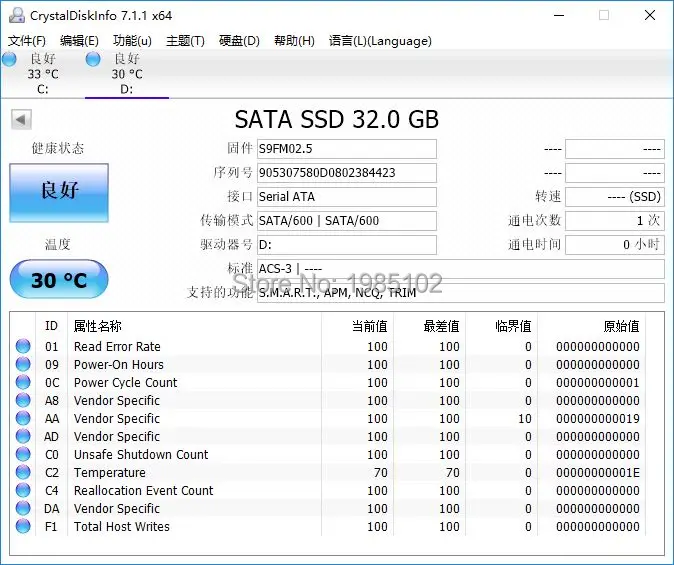This screenshot has width=674, height=565.
Task: Click the CrystalDiskInfo app icon in title bar
Action: click(x=17, y=15)
